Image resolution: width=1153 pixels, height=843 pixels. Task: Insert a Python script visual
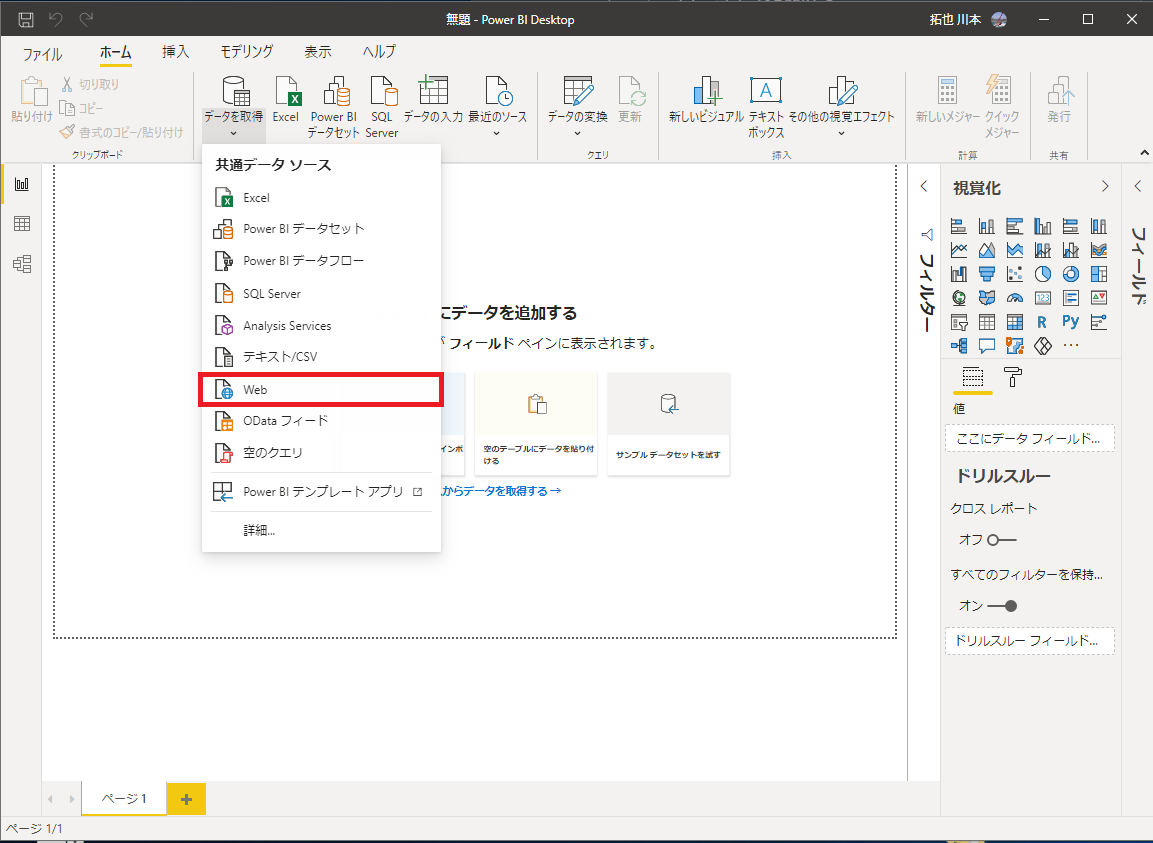pos(1071,322)
